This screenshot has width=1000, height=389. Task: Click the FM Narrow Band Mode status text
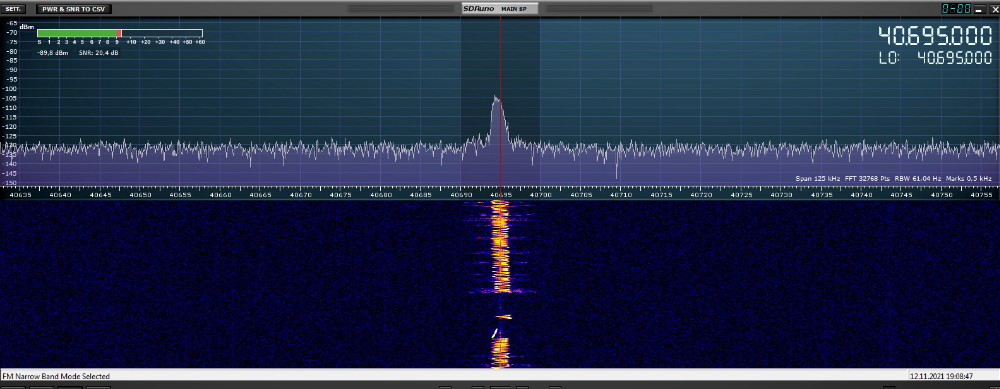pyautogui.click(x=56, y=376)
